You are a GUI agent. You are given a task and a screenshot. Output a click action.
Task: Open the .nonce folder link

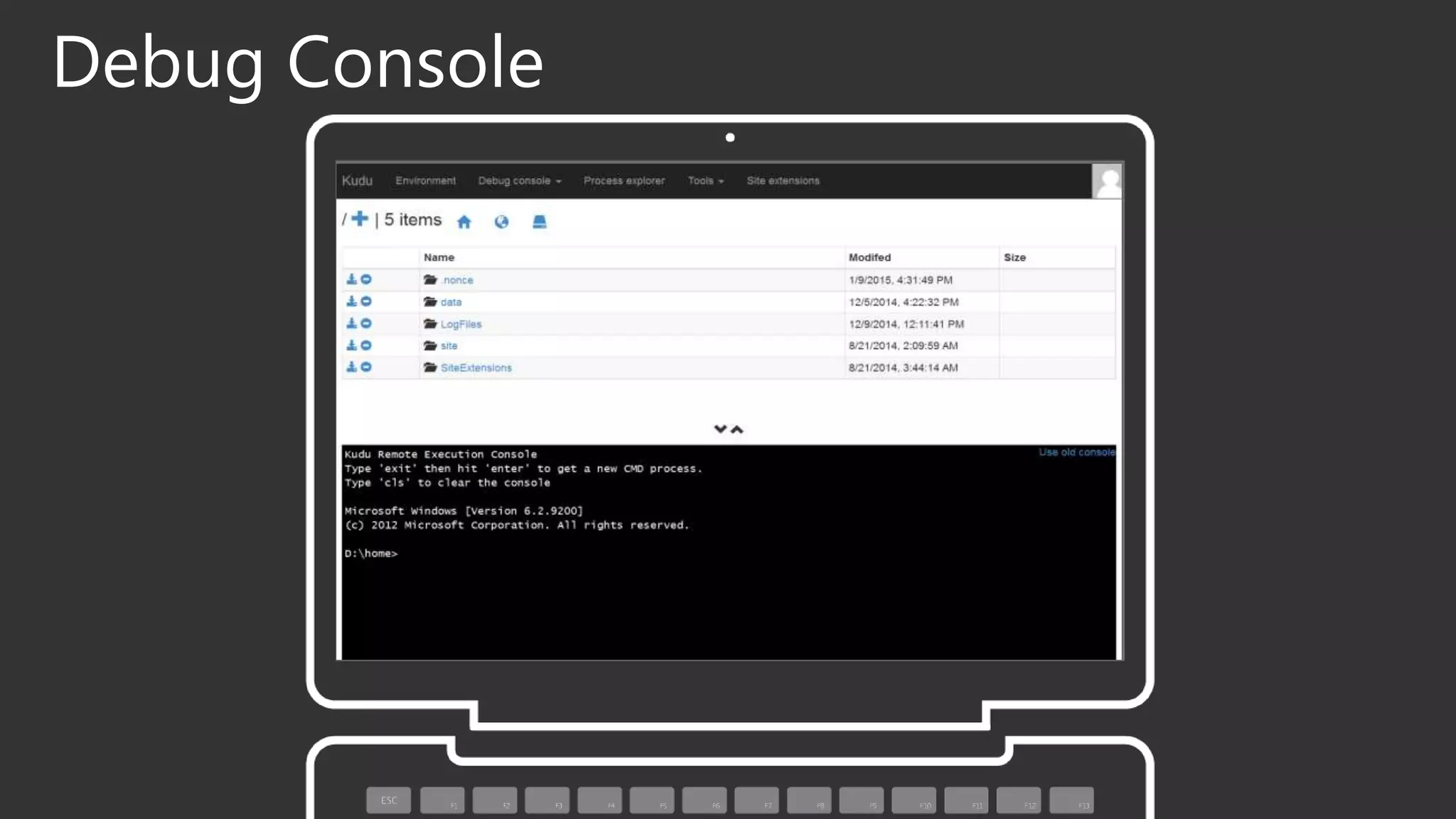pos(457,280)
